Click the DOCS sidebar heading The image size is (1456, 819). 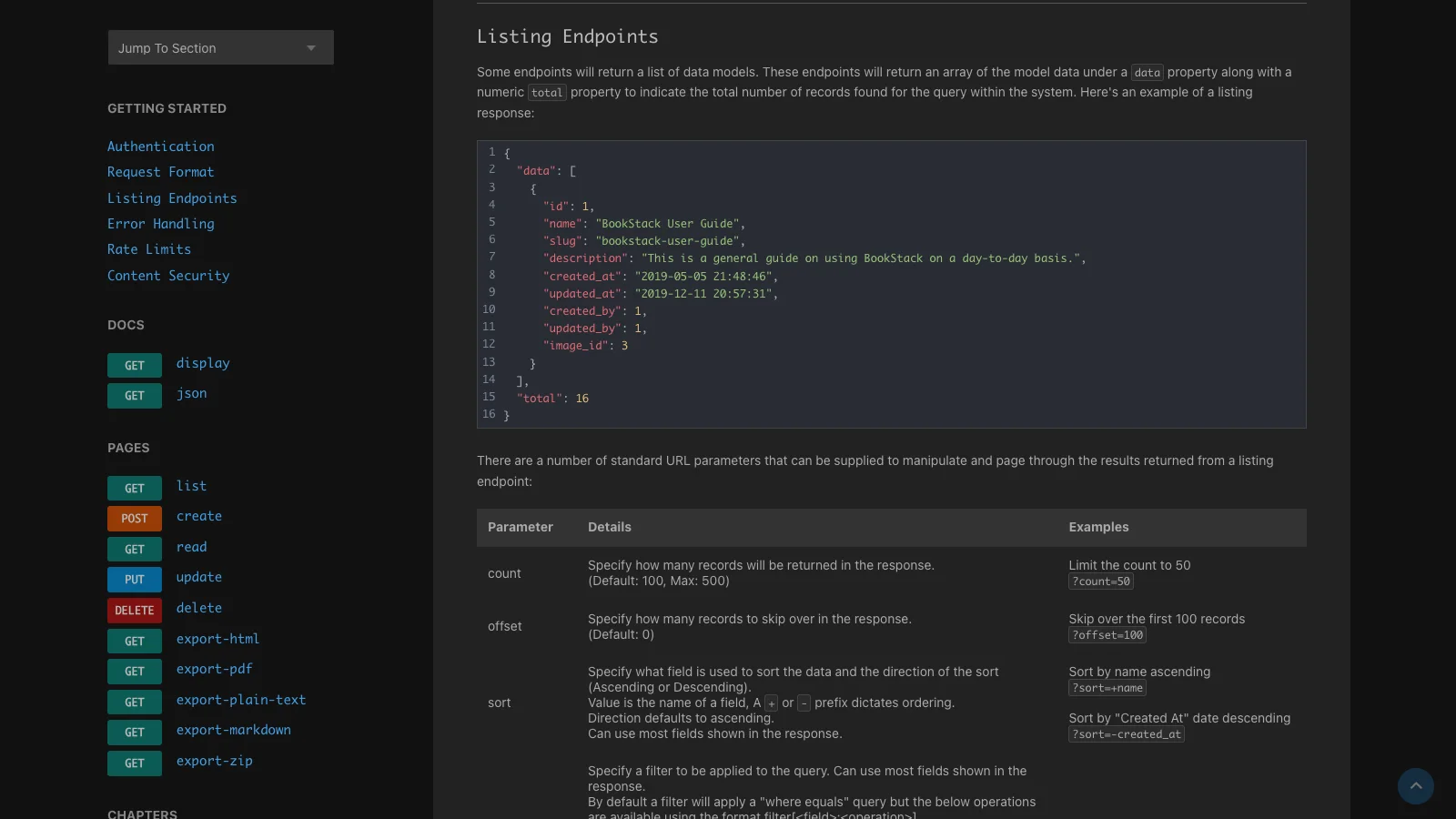[x=126, y=325]
